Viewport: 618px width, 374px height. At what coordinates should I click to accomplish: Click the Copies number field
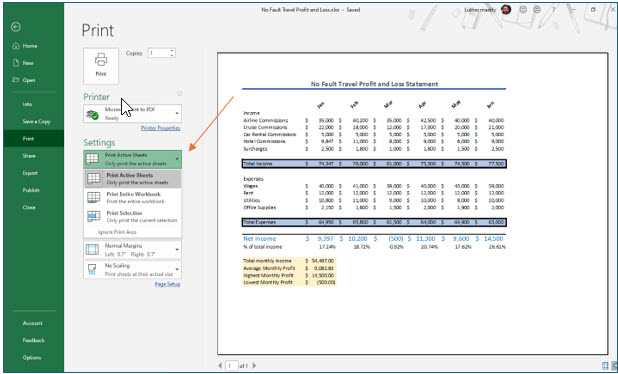click(158, 53)
